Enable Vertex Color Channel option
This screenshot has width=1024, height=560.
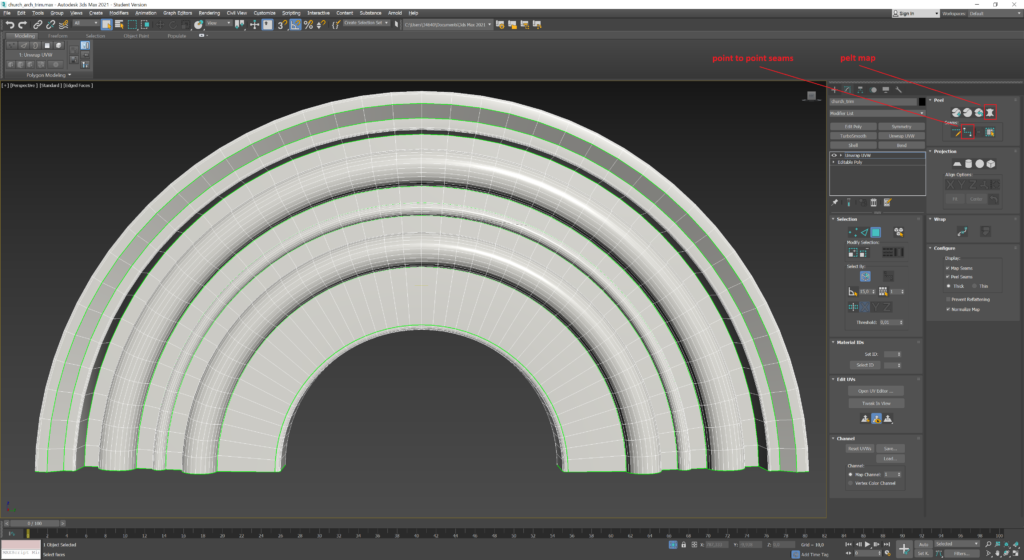pos(850,483)
